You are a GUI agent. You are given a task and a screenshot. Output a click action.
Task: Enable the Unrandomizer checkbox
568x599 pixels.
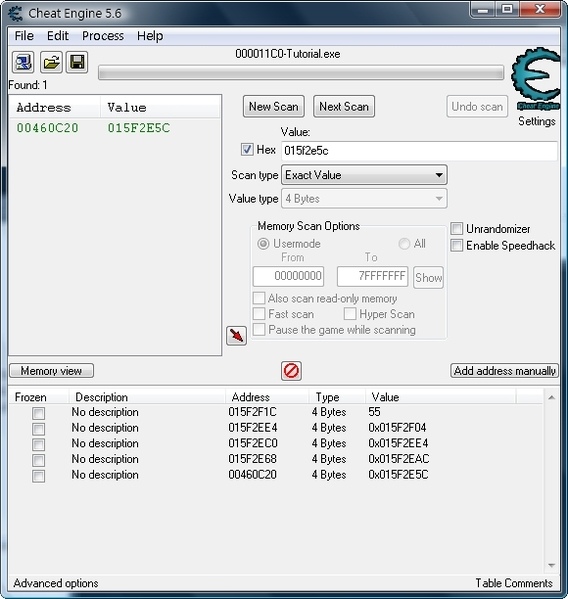(x=457, y=228)
